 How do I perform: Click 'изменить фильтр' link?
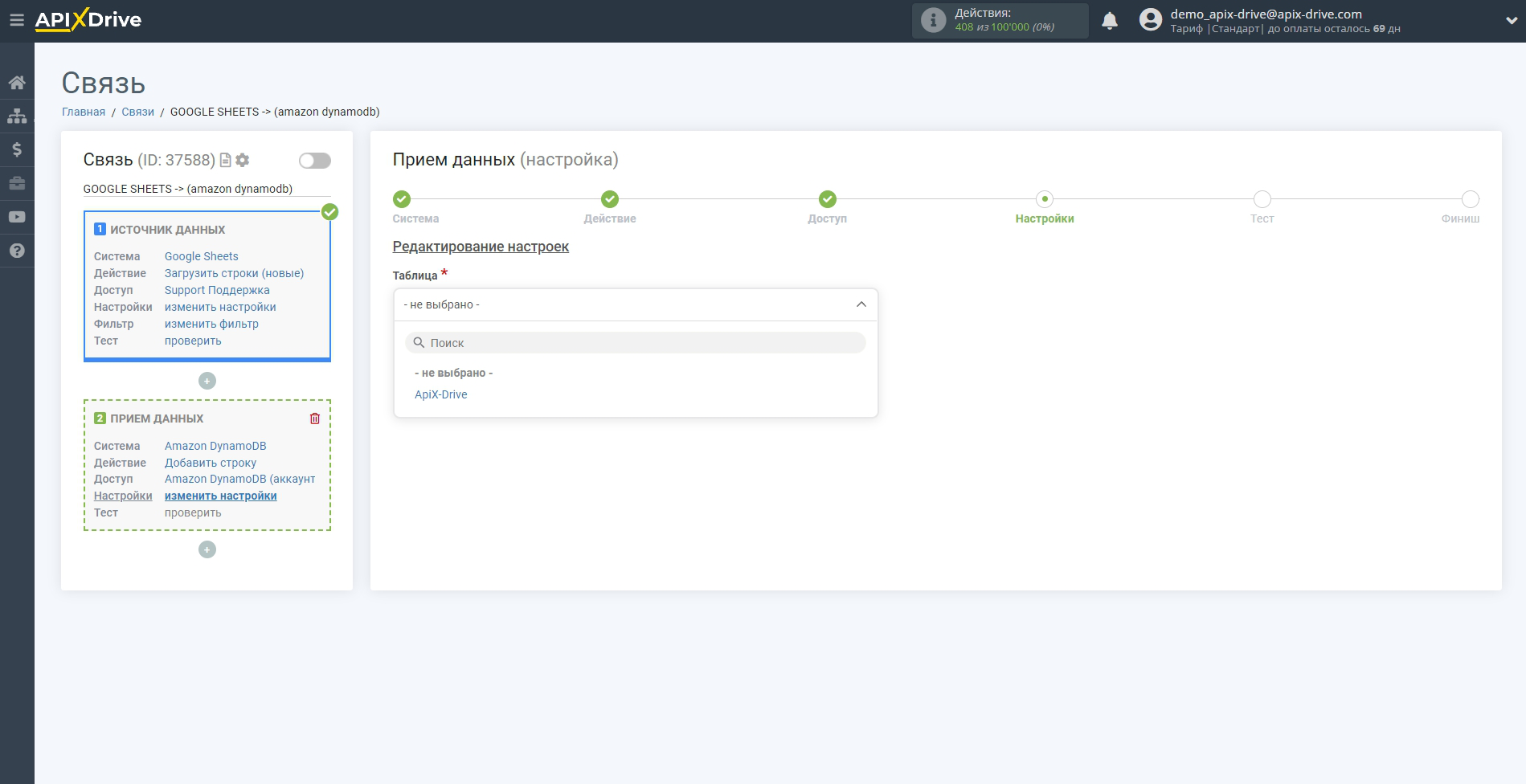point(211,324)
